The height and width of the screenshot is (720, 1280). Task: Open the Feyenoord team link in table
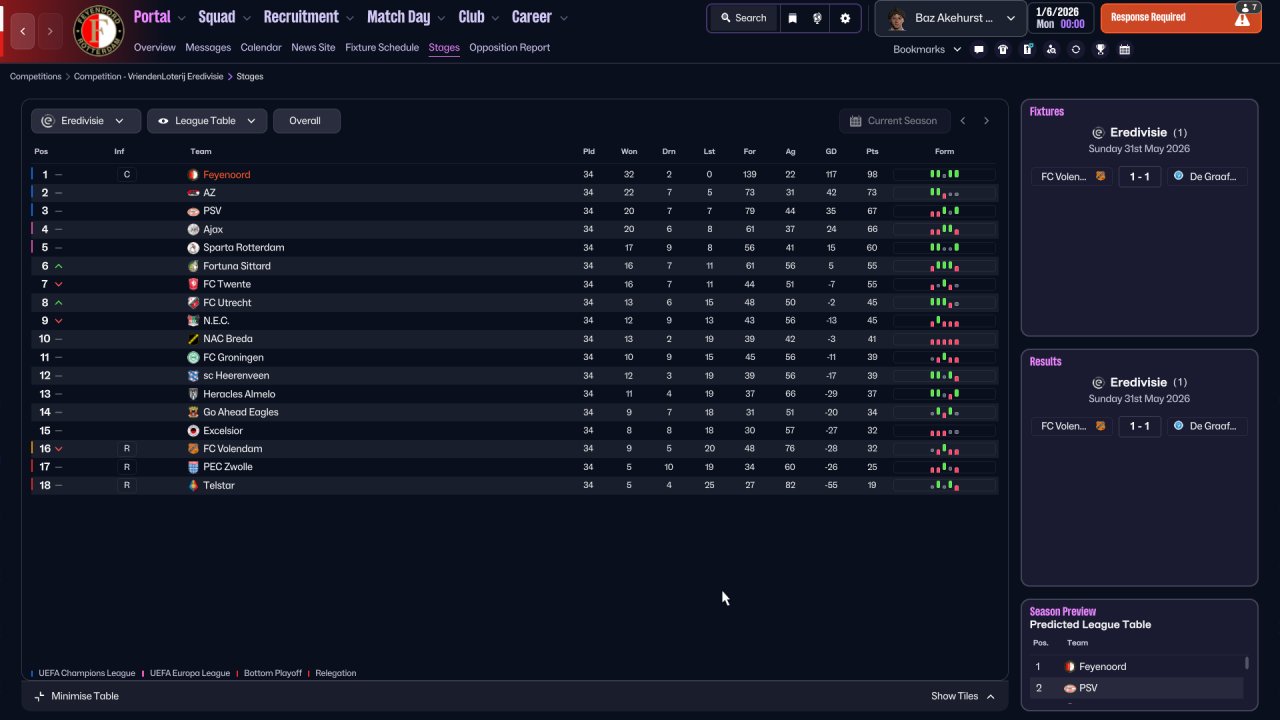point(226,175)
